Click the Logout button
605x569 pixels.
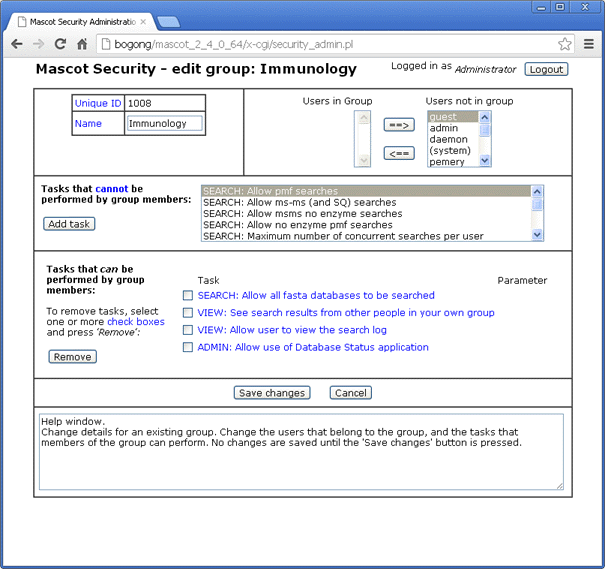(x=546, y=69)
